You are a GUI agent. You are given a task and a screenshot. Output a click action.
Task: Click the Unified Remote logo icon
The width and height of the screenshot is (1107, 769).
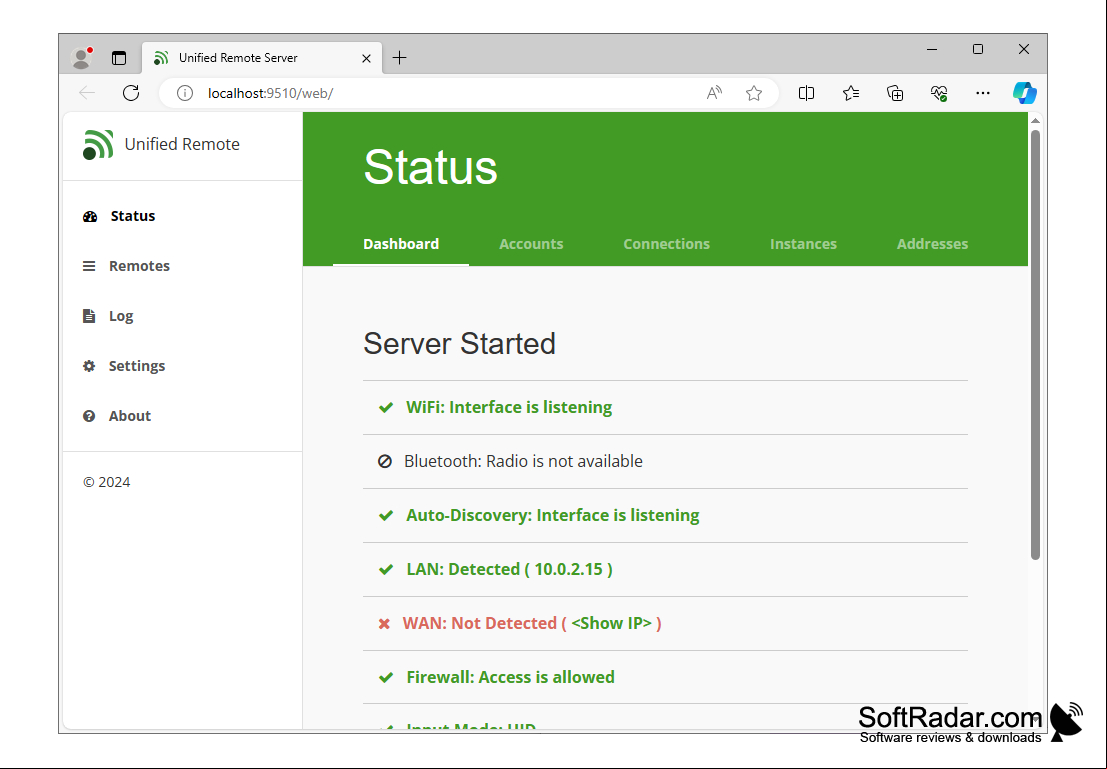[x=98, y=145]
